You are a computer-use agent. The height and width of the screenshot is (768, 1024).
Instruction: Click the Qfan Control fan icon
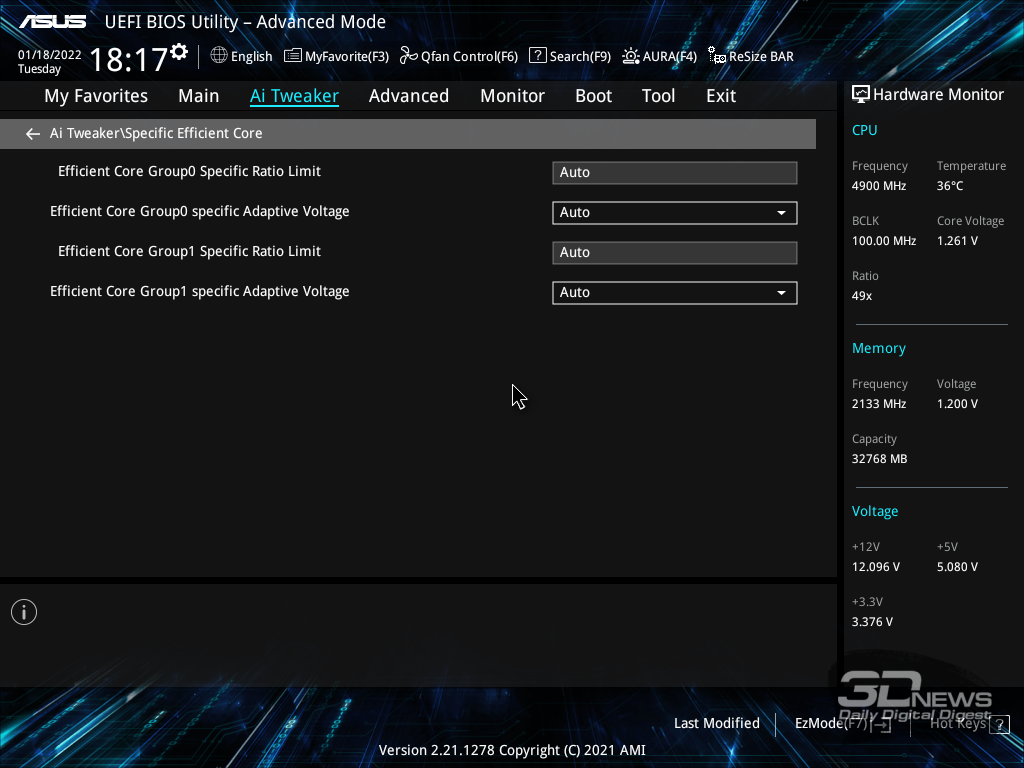tap(409, 56)
